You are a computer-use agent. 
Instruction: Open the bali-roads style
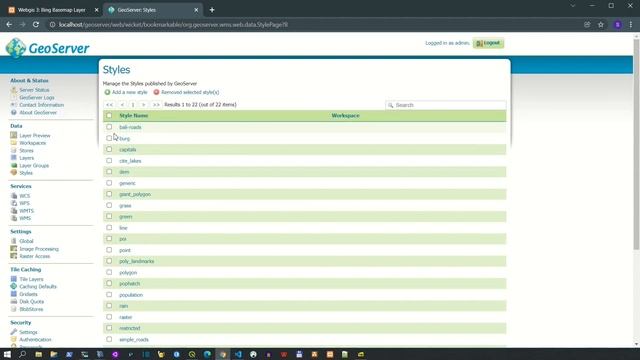[130, 127]
